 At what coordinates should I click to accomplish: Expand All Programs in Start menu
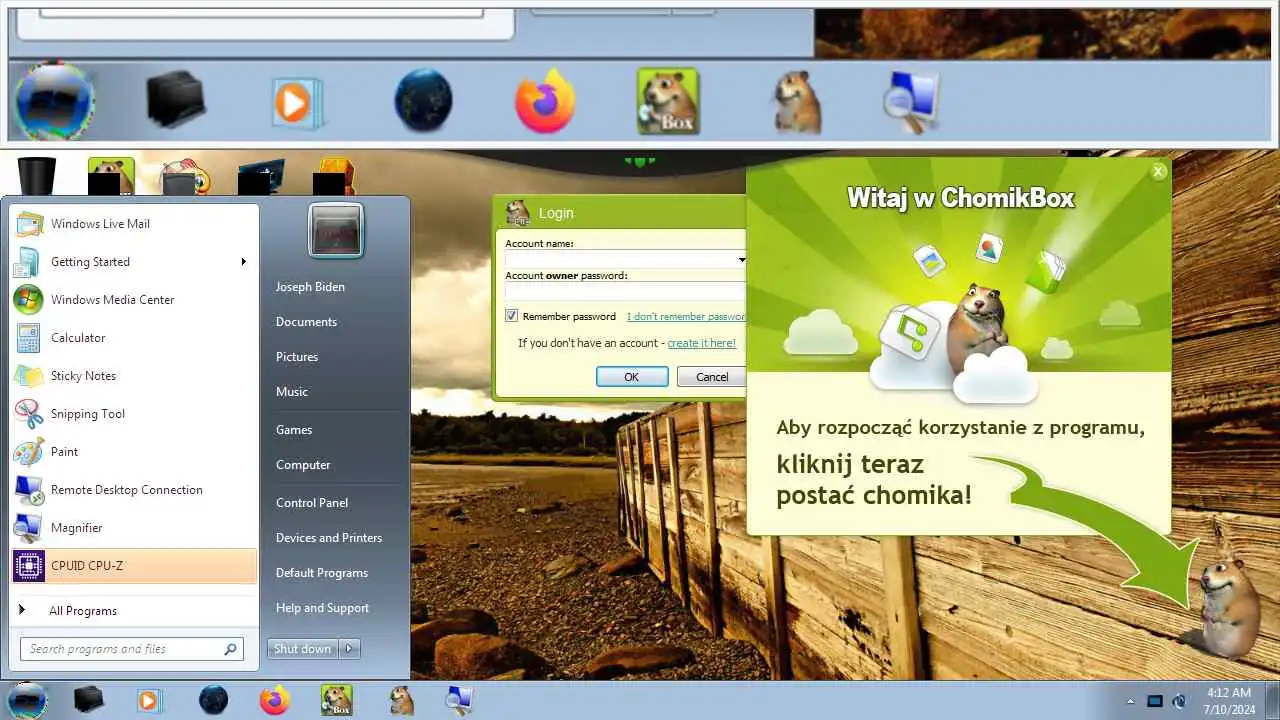tap(134, 611)
